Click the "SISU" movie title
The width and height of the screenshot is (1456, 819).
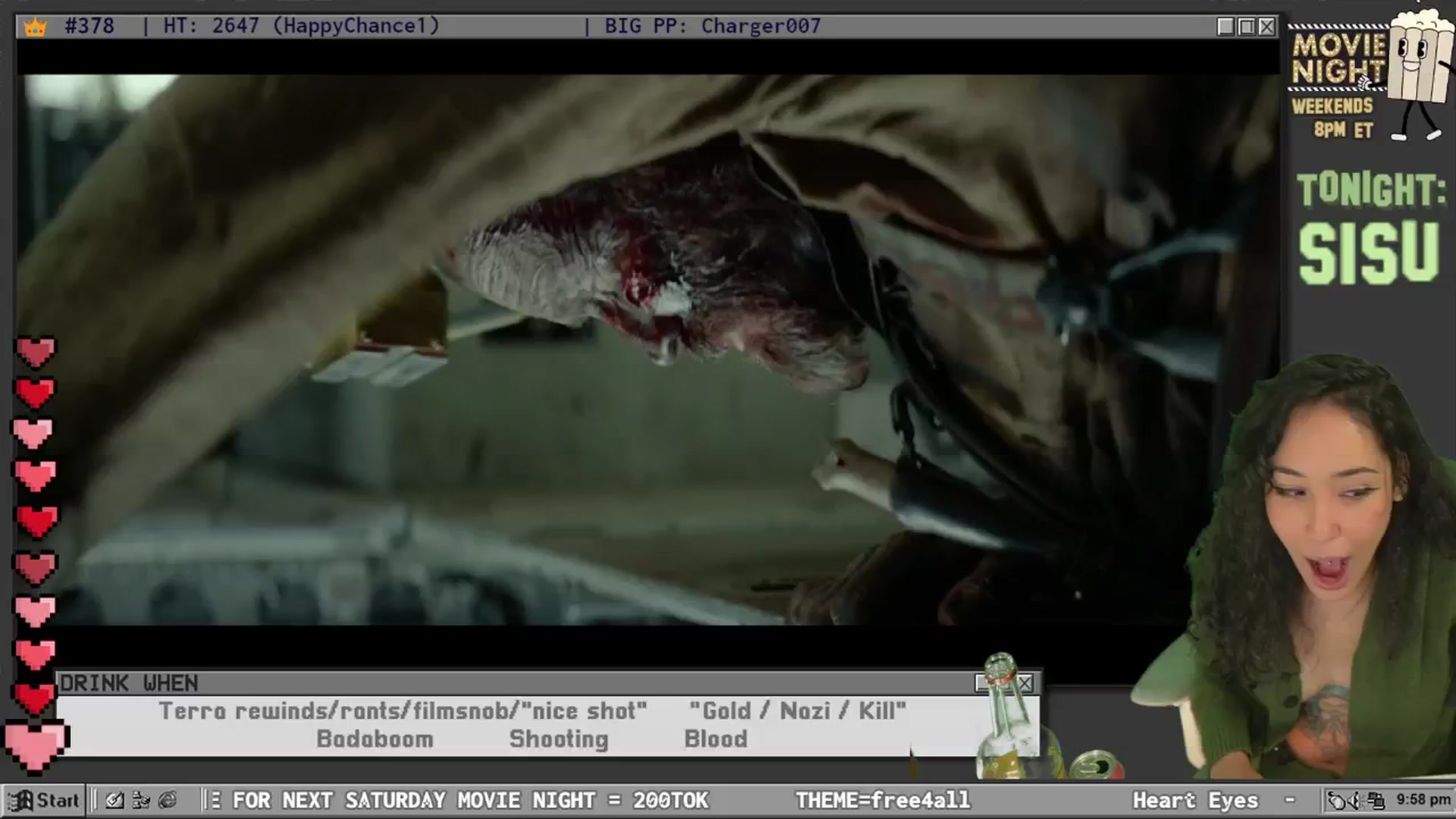1369,253
